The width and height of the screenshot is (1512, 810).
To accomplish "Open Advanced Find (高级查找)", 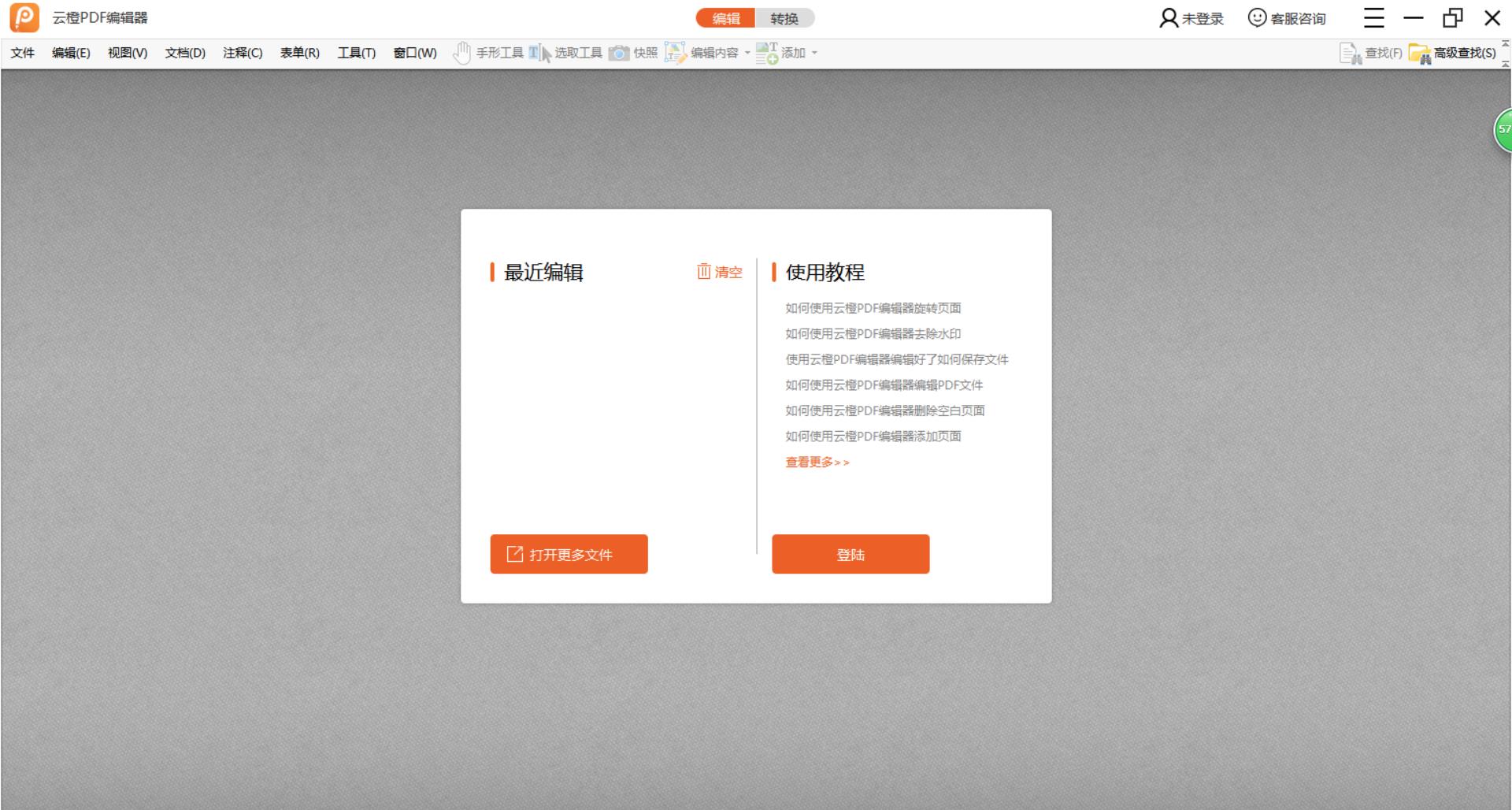I will coord(1452,53).
